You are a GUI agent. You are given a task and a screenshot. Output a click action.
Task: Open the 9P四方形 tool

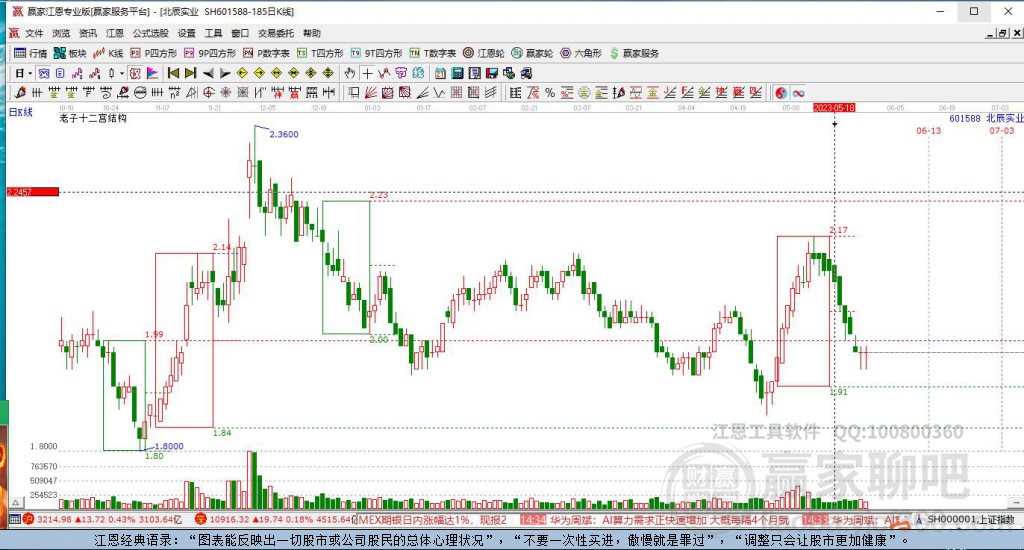pyautogui.click(x=210, y=53)
